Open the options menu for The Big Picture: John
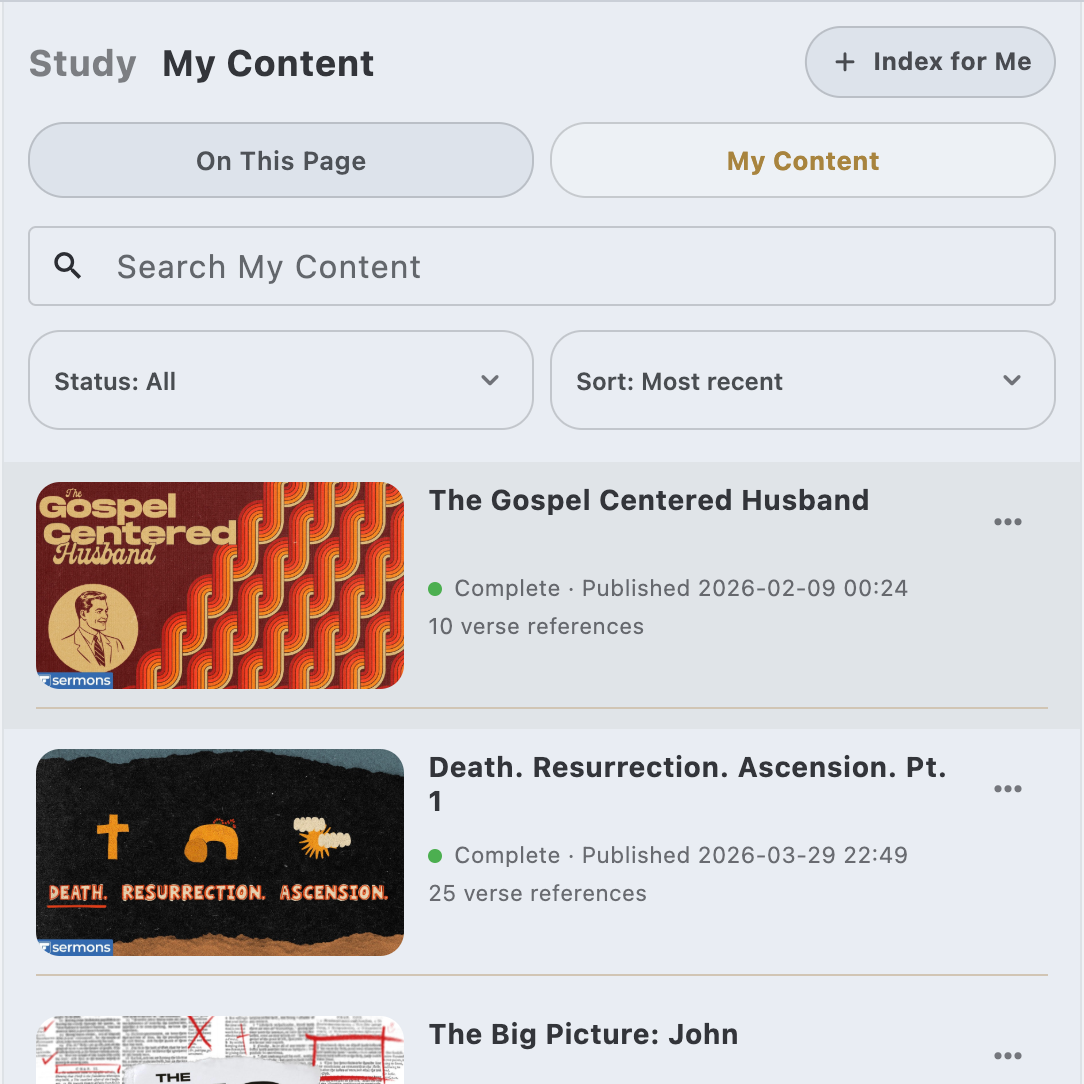1084x1084 pixels. [x=1008, y=1055]
